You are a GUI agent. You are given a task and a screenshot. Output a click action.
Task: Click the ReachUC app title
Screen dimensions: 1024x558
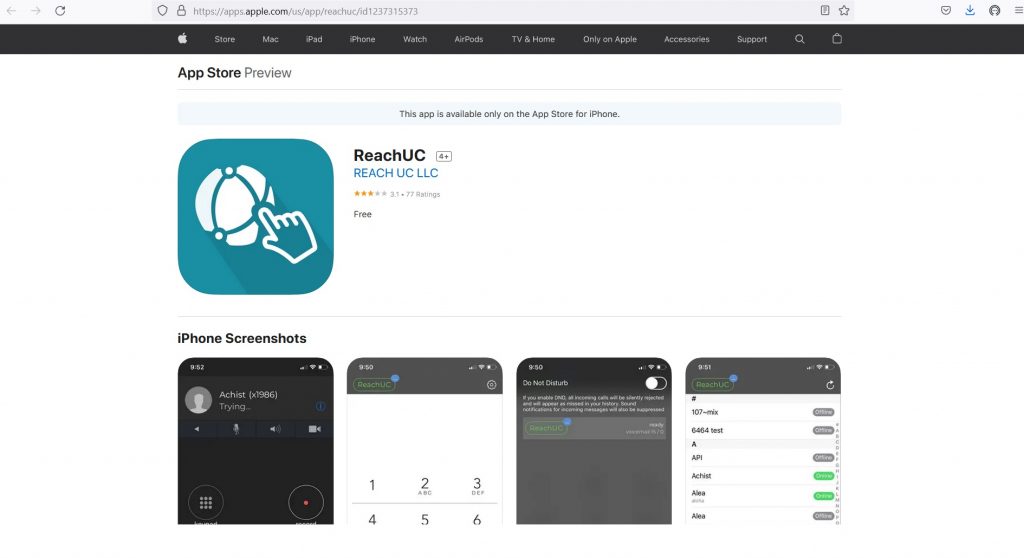tap(389, 156)
